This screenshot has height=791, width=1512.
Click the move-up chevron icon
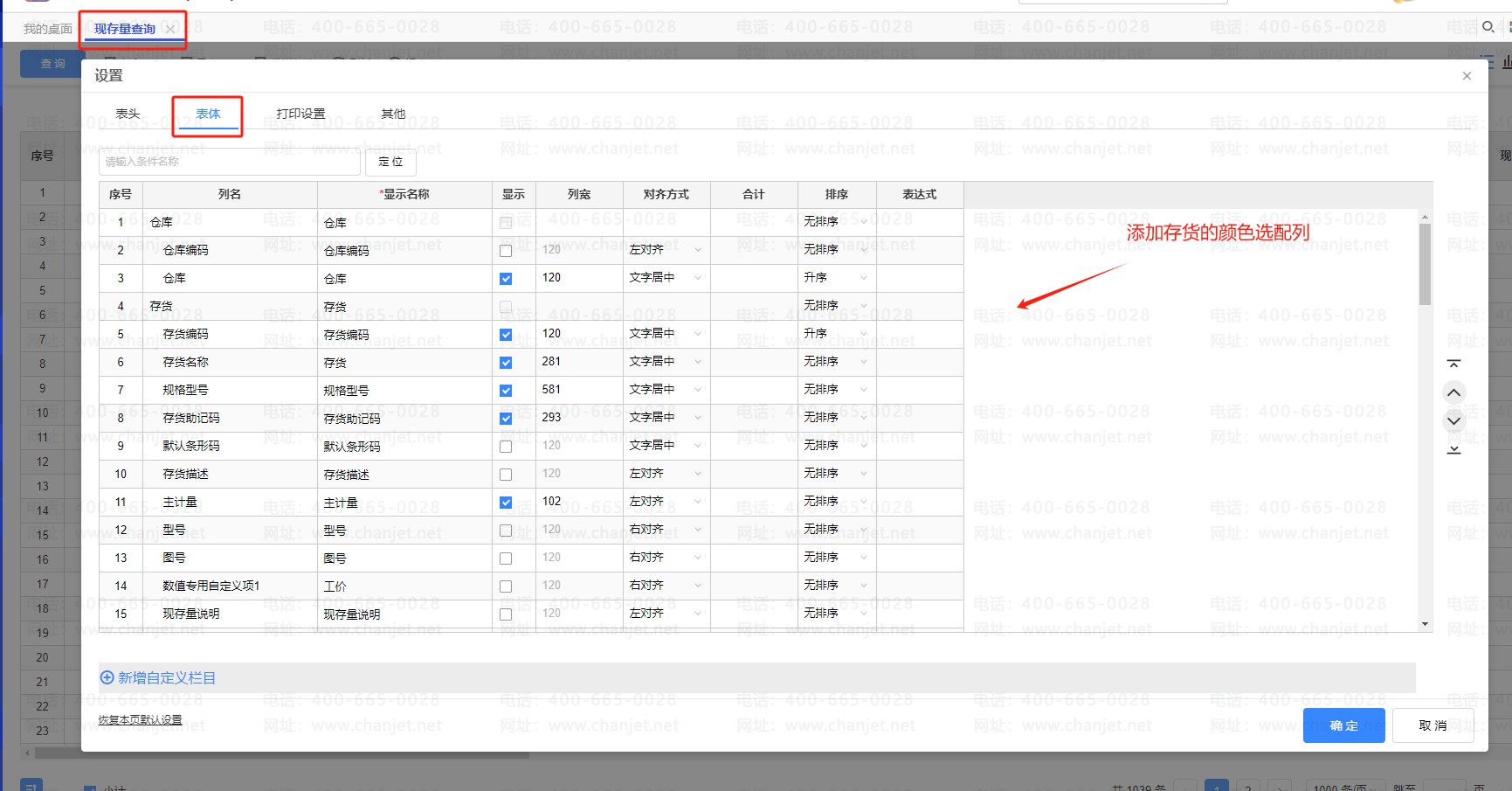[1453, 392]
